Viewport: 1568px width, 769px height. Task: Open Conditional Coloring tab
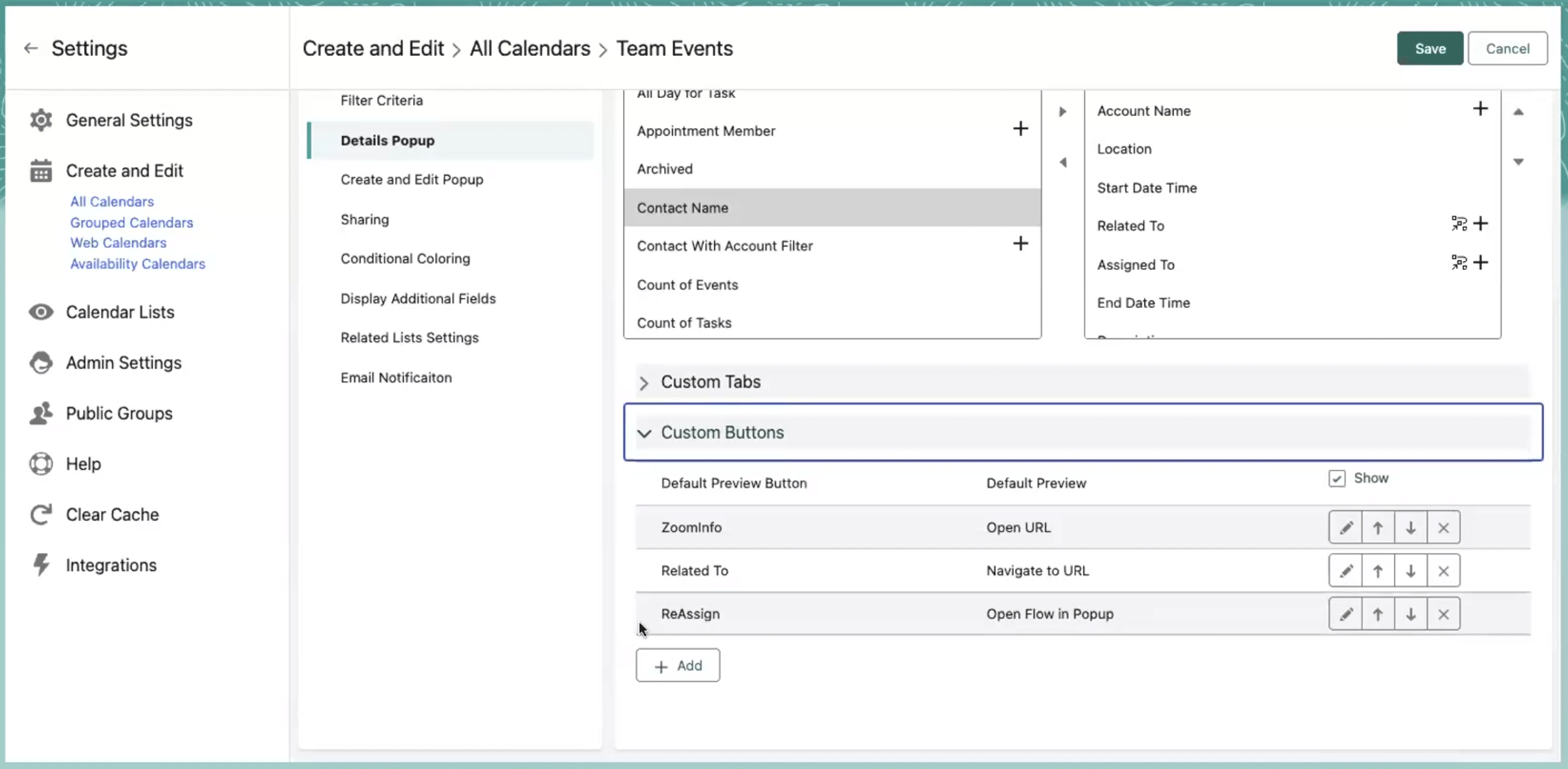pyautogui.click(x=405, y=259)
